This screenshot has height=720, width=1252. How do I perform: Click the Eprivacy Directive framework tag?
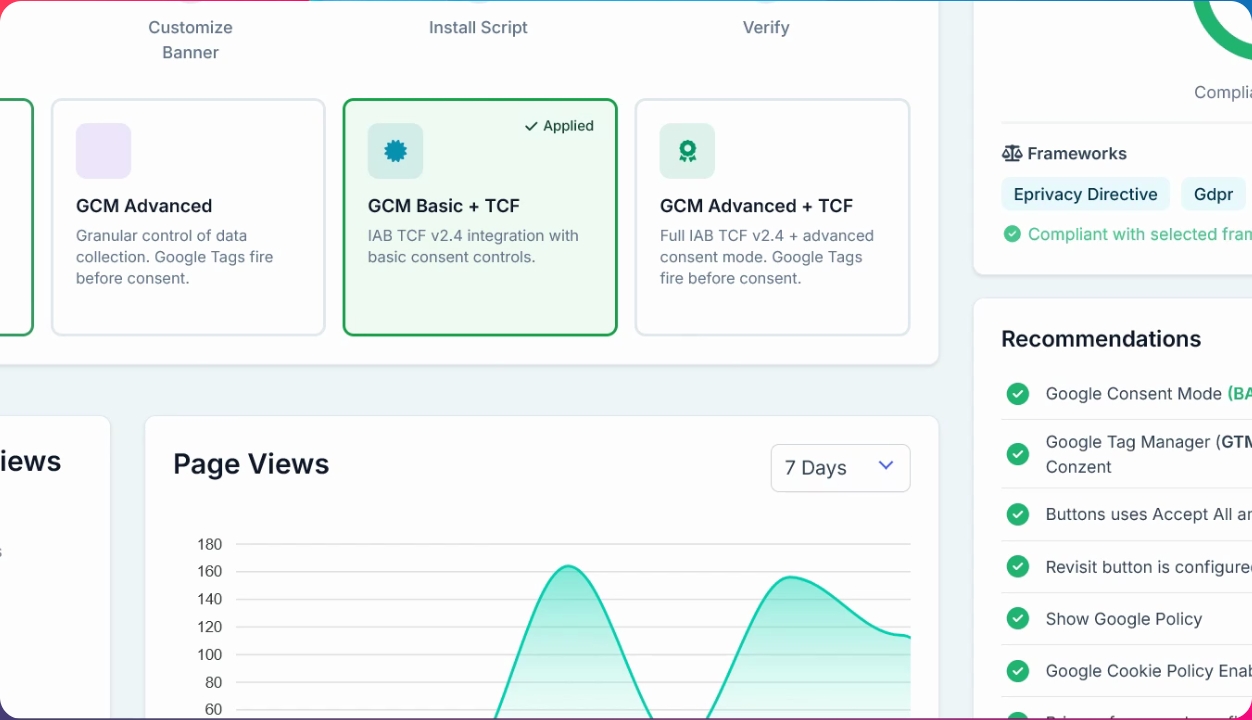tap(1085, 194)
